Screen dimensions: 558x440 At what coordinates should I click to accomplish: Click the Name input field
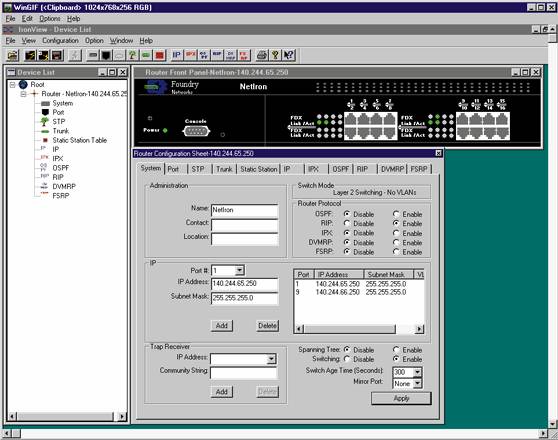tap(244, 210)
